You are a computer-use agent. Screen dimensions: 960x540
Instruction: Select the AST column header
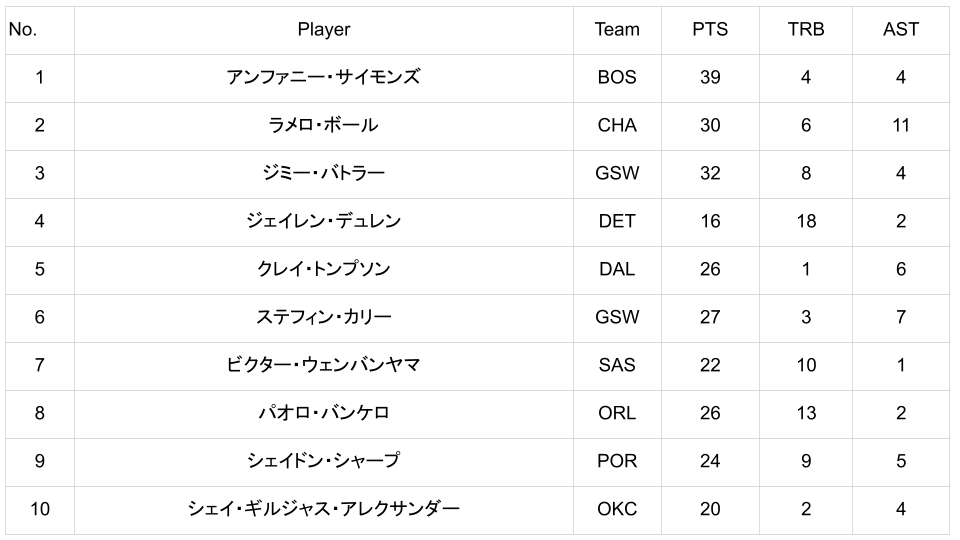coord(901,30)
